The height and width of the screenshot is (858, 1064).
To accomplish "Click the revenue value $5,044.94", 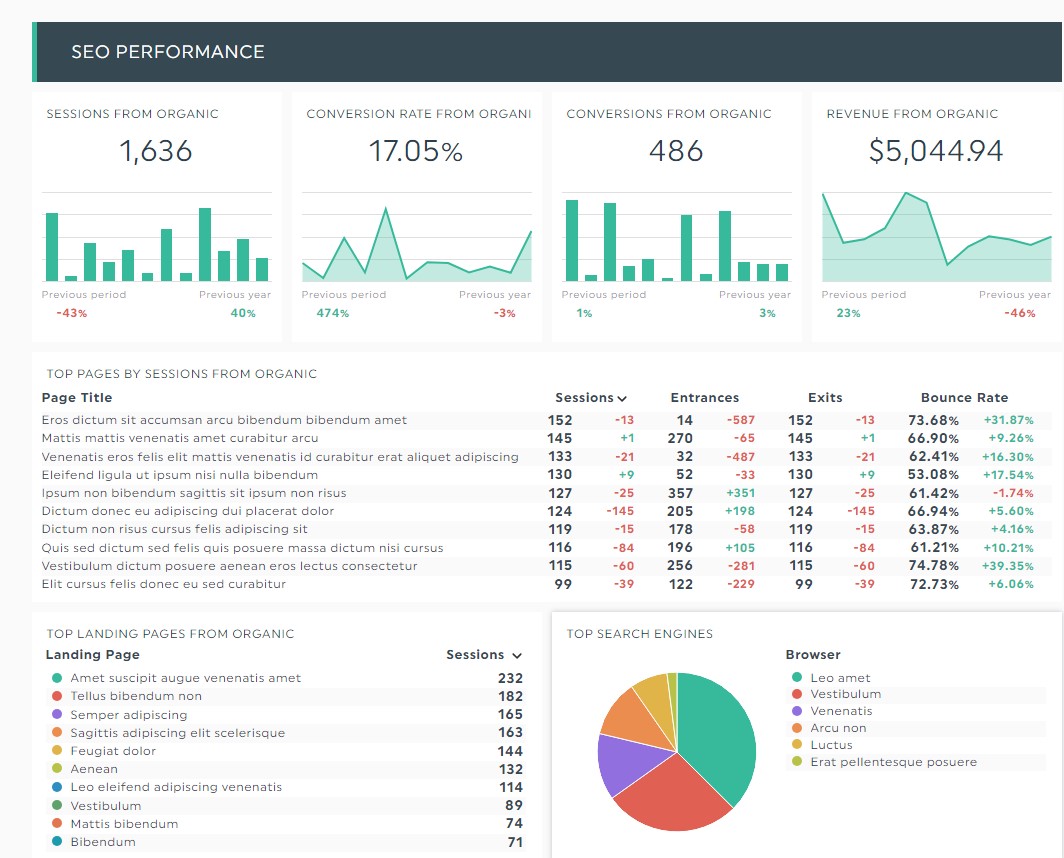I will point(936,151).
